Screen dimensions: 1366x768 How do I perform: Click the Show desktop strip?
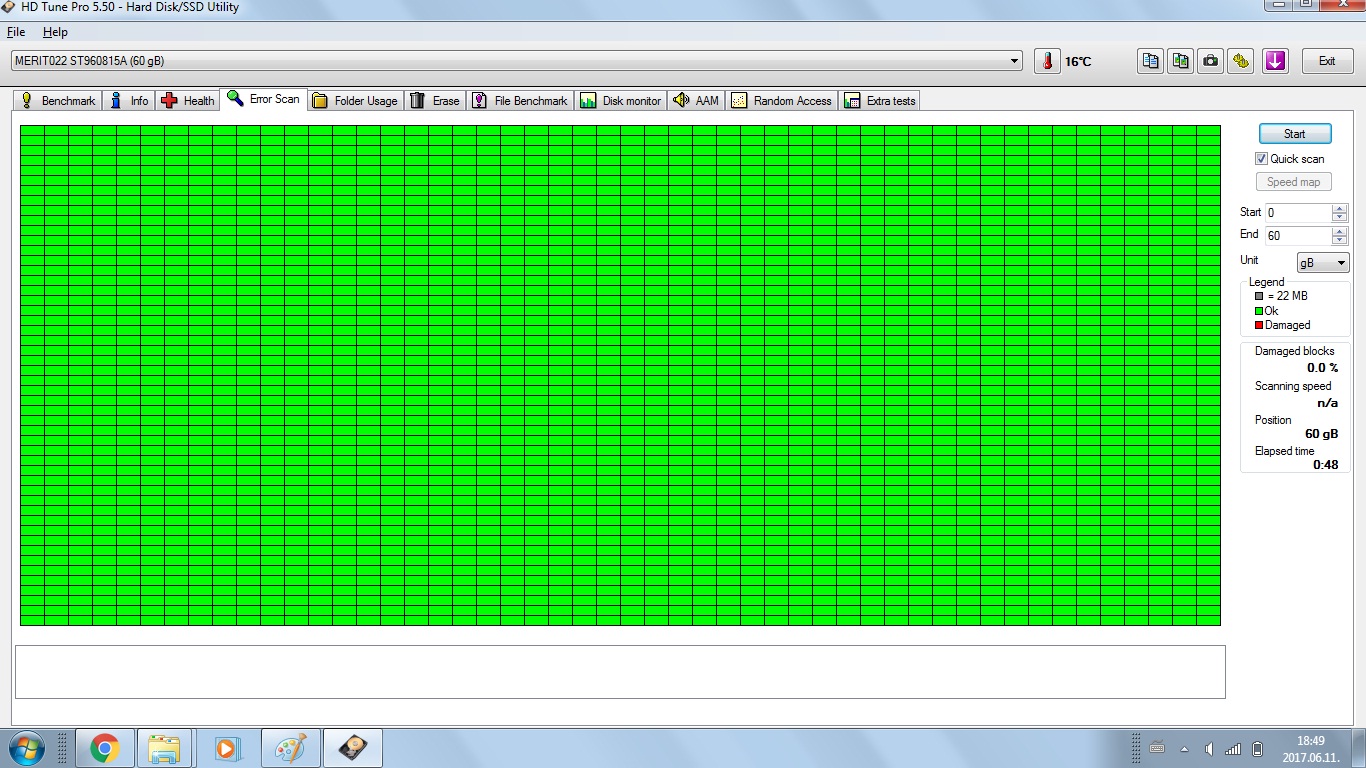coord(1358,748)
